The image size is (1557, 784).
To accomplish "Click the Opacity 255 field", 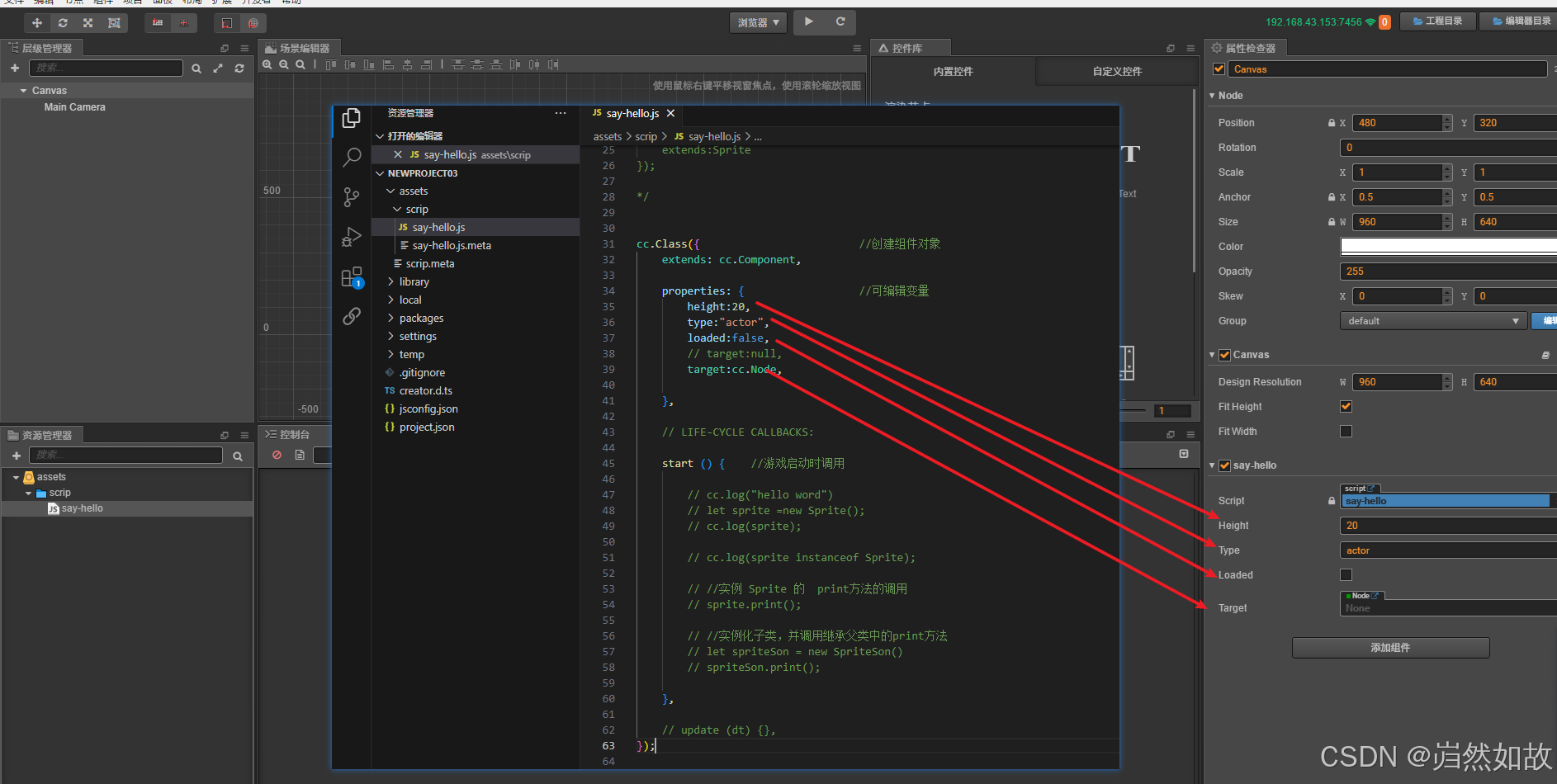I will (1448, 272).
